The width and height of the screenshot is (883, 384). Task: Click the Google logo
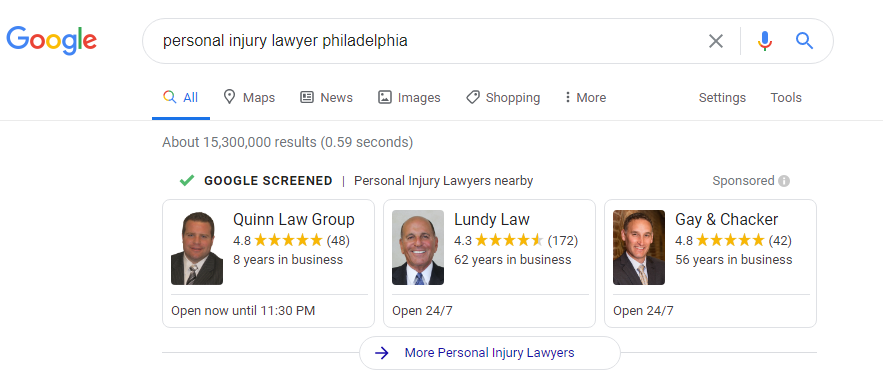click(x=51, y=41)
